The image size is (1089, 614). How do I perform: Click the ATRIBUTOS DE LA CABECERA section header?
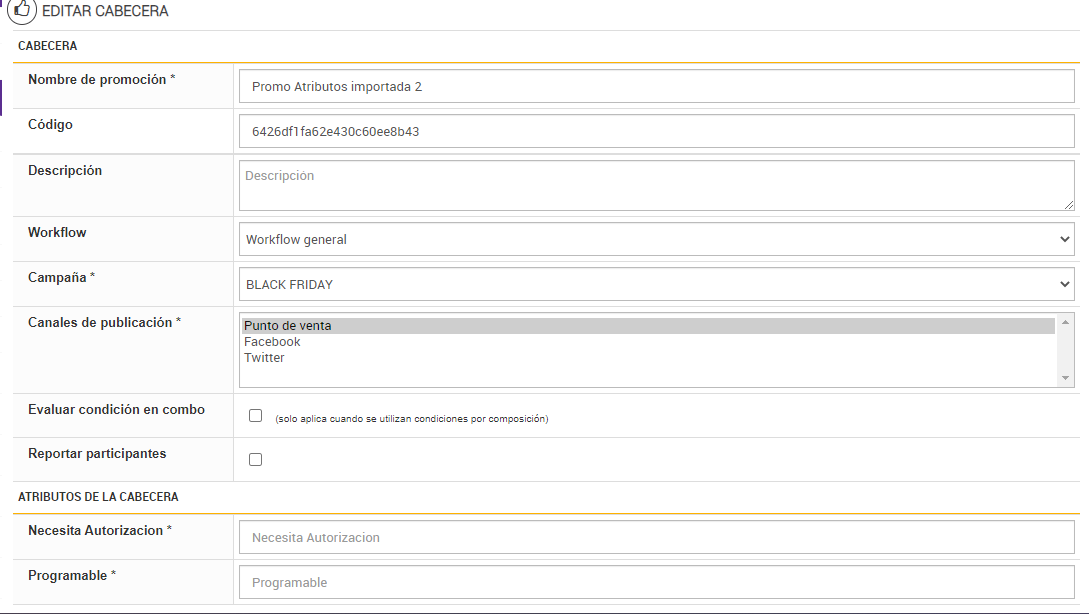(98, 497)
